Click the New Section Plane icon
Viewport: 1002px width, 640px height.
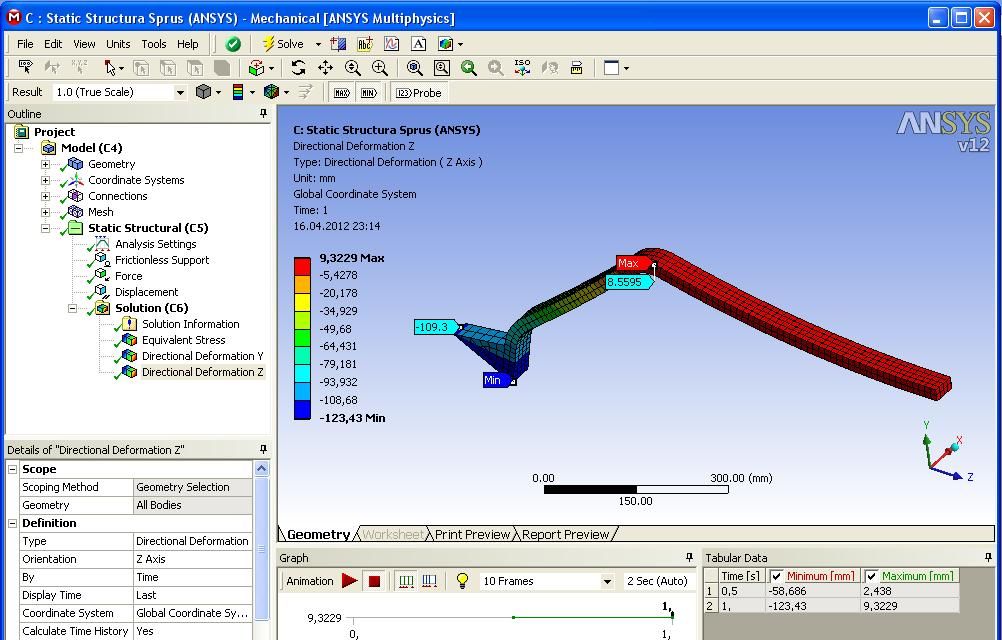[338, 44]
